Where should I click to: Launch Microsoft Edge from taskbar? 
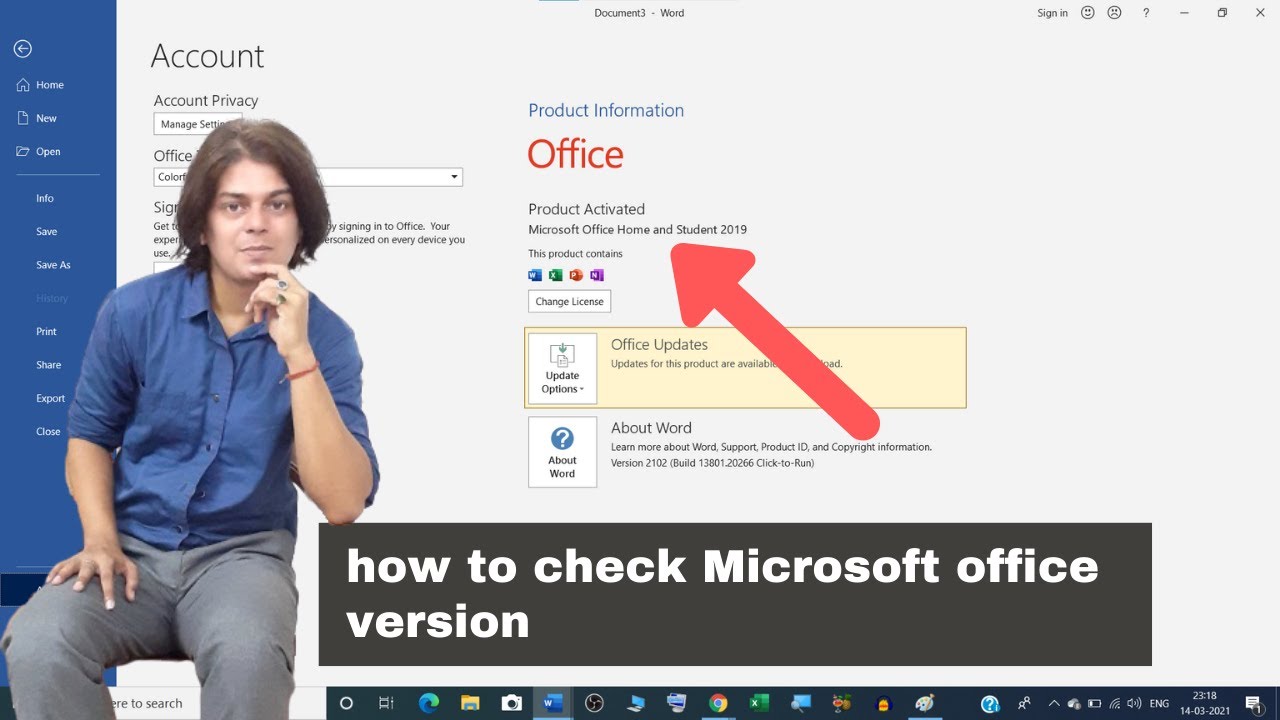429,703
